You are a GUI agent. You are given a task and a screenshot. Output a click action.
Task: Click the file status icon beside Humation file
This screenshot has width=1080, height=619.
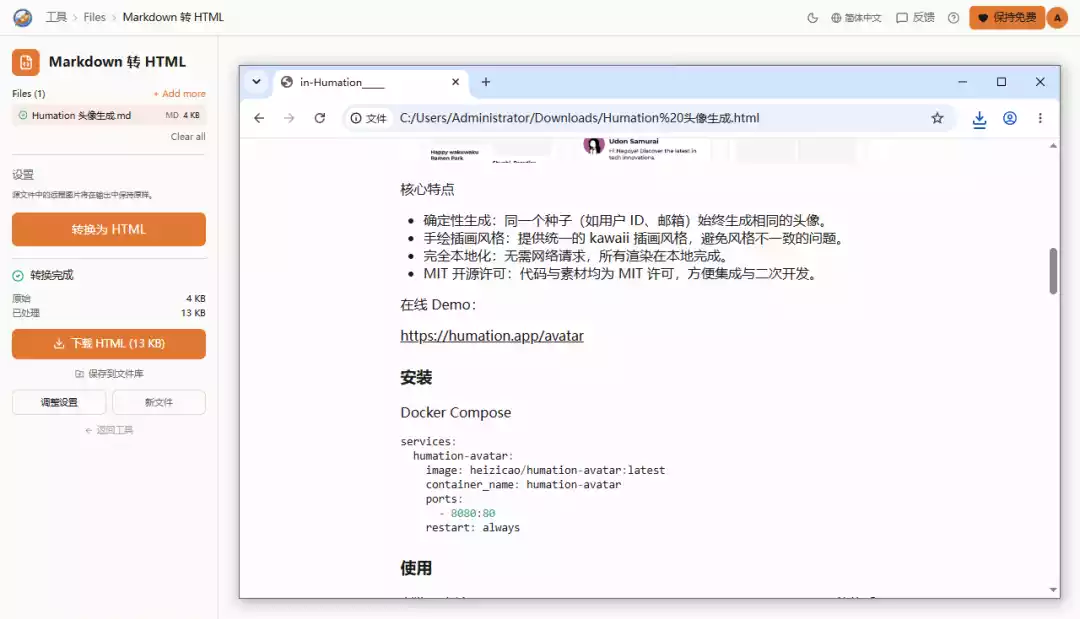coord(23,116)
